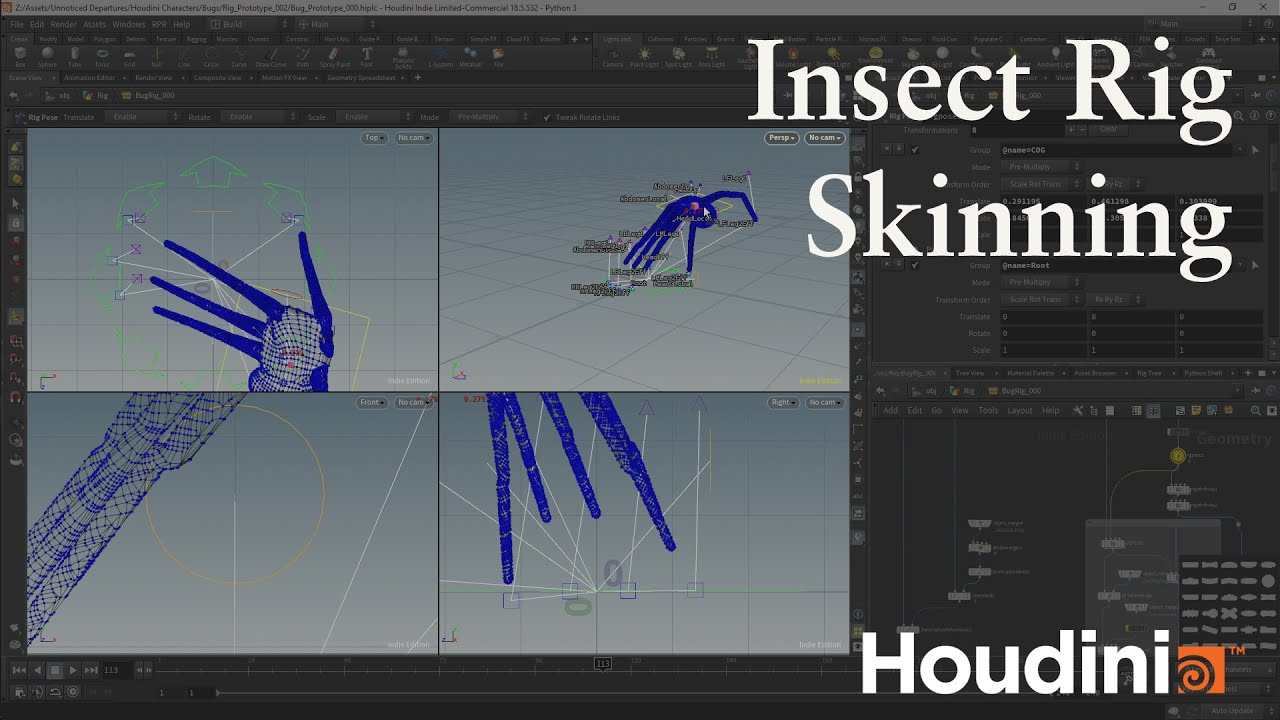Select the Box shelf tool
This screenshot has width=1280, height=720.
(20, 56)
